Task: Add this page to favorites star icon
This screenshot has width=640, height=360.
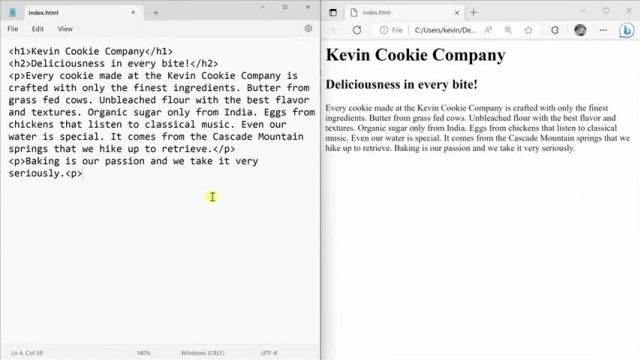Action: pos(528,30)
